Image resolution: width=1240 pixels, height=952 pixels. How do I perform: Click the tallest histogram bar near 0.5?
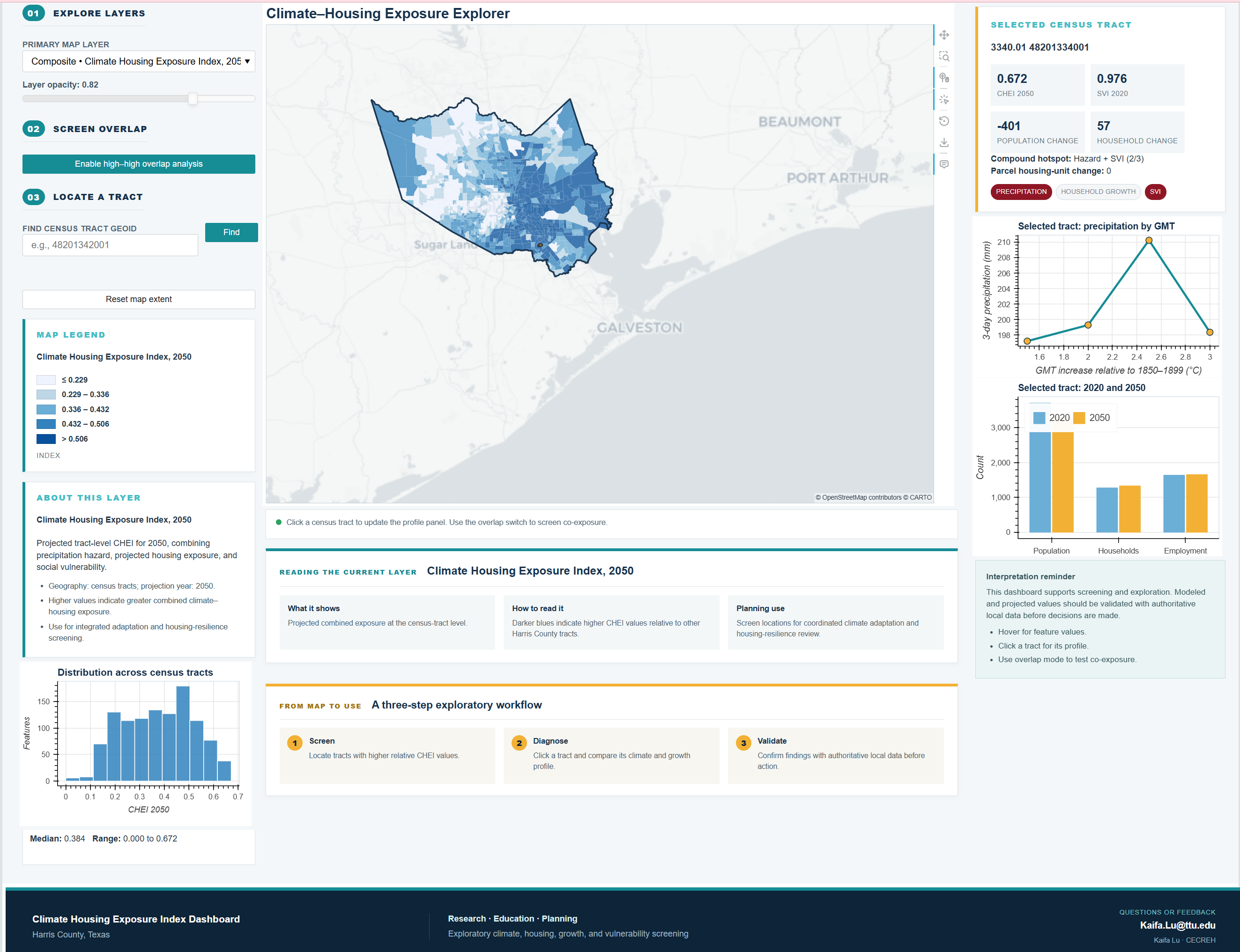183,733
